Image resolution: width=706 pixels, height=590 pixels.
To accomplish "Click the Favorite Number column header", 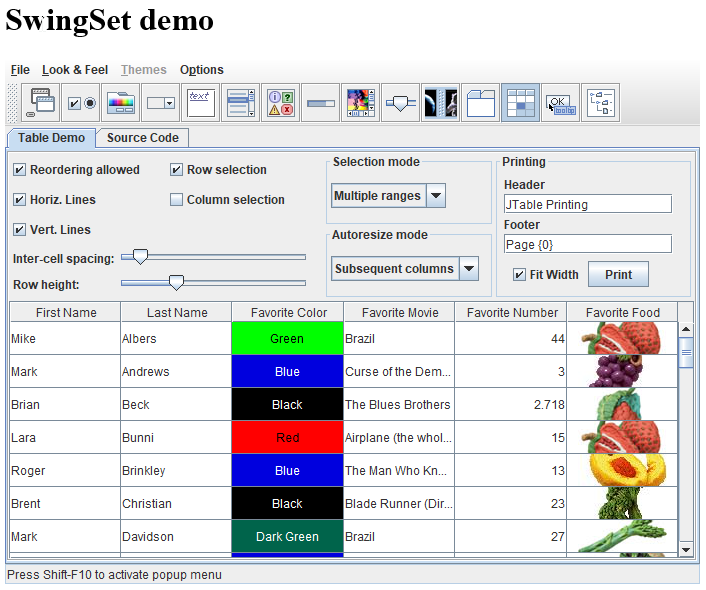I will [x=511, y=312].
